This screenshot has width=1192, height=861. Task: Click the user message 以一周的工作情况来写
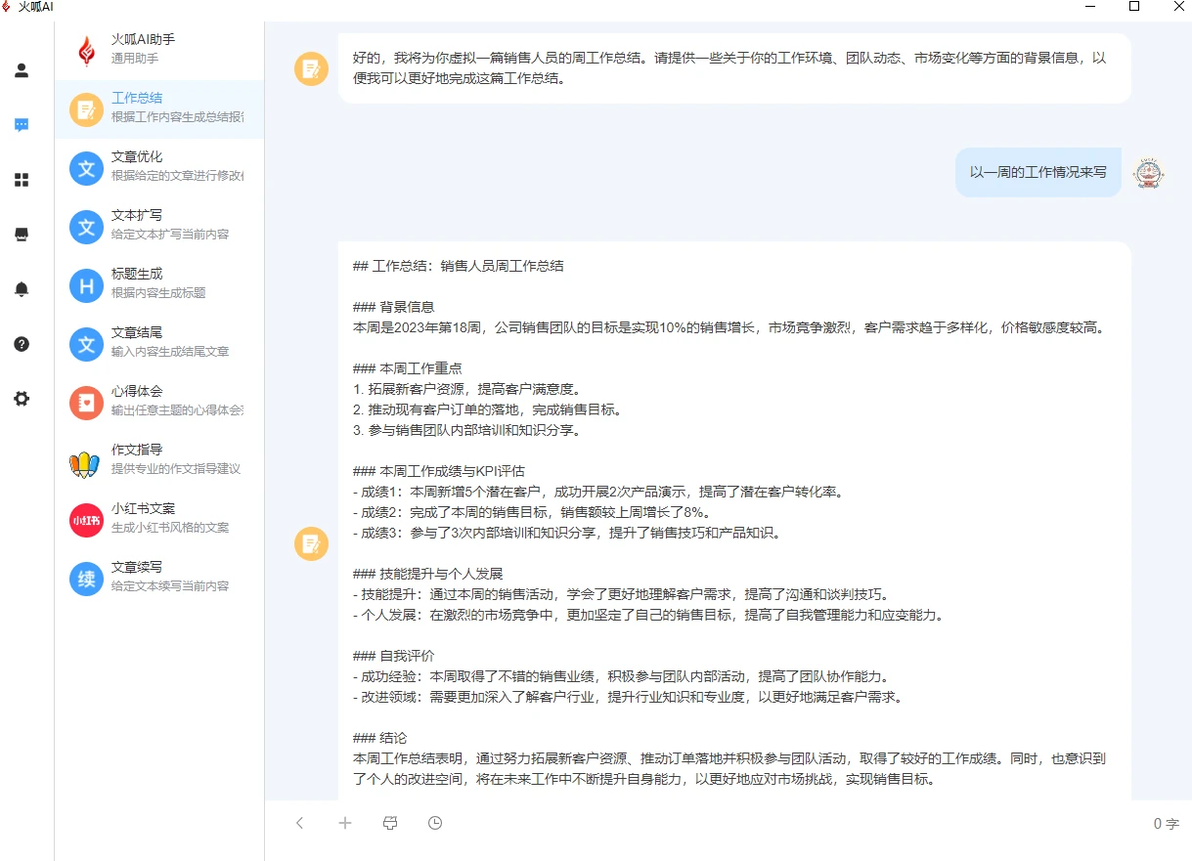tap(1038, 173)
